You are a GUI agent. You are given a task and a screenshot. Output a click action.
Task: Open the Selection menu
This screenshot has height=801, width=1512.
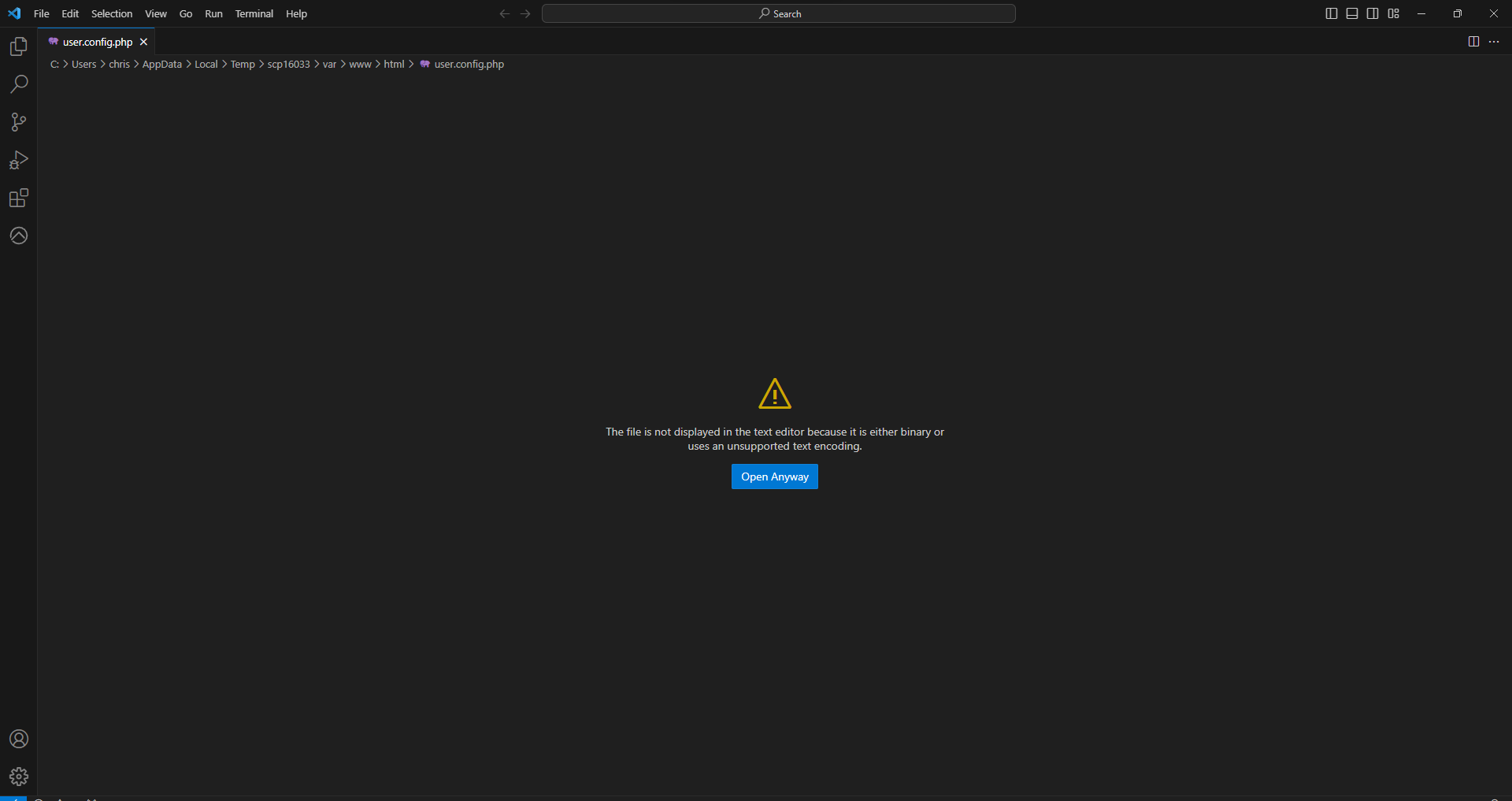tap(112, 13)
